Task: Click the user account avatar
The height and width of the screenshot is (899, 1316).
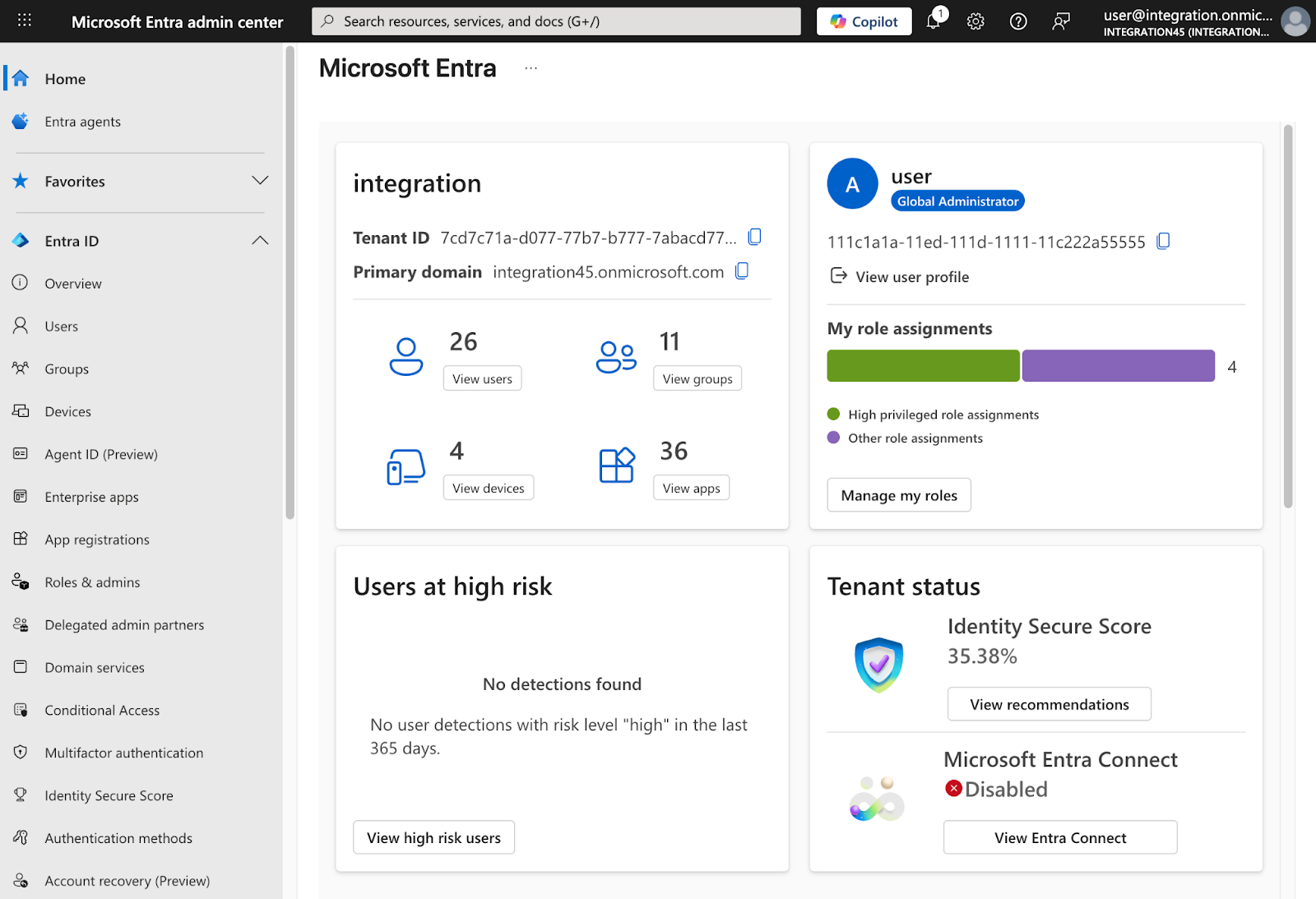Action: pos(1295,21)
